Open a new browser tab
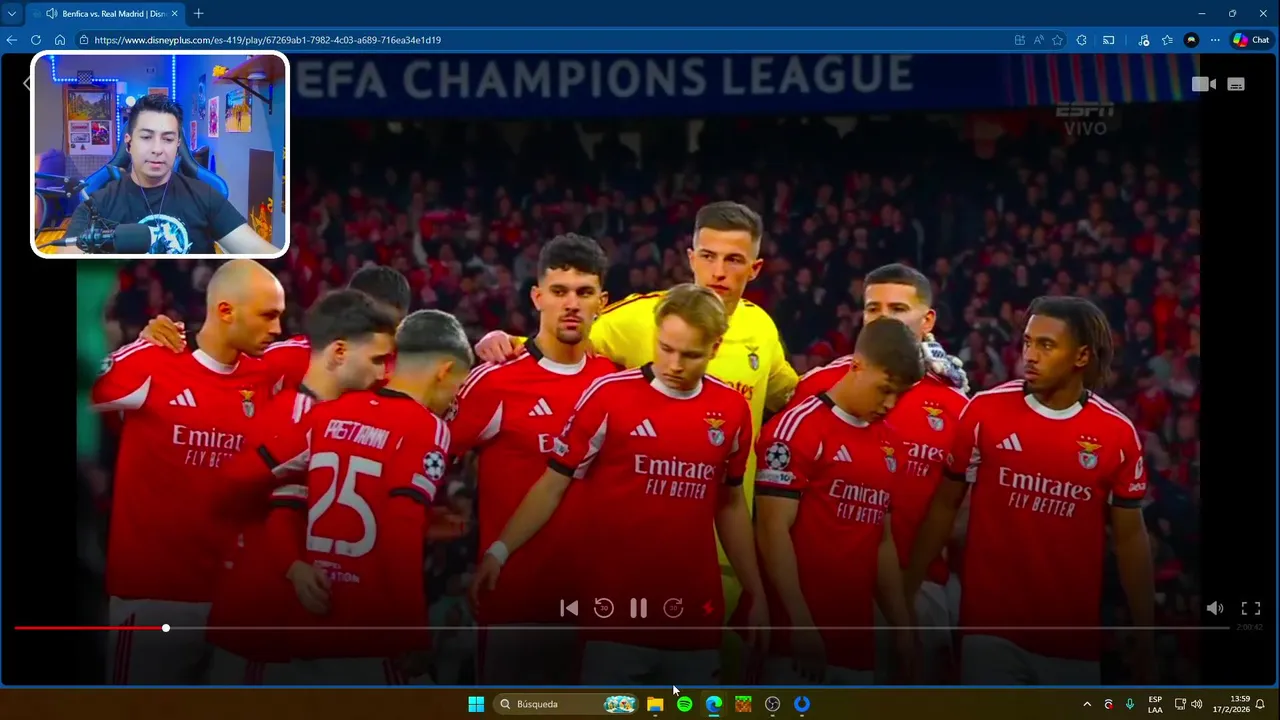1280x720 pixels. 198,14
